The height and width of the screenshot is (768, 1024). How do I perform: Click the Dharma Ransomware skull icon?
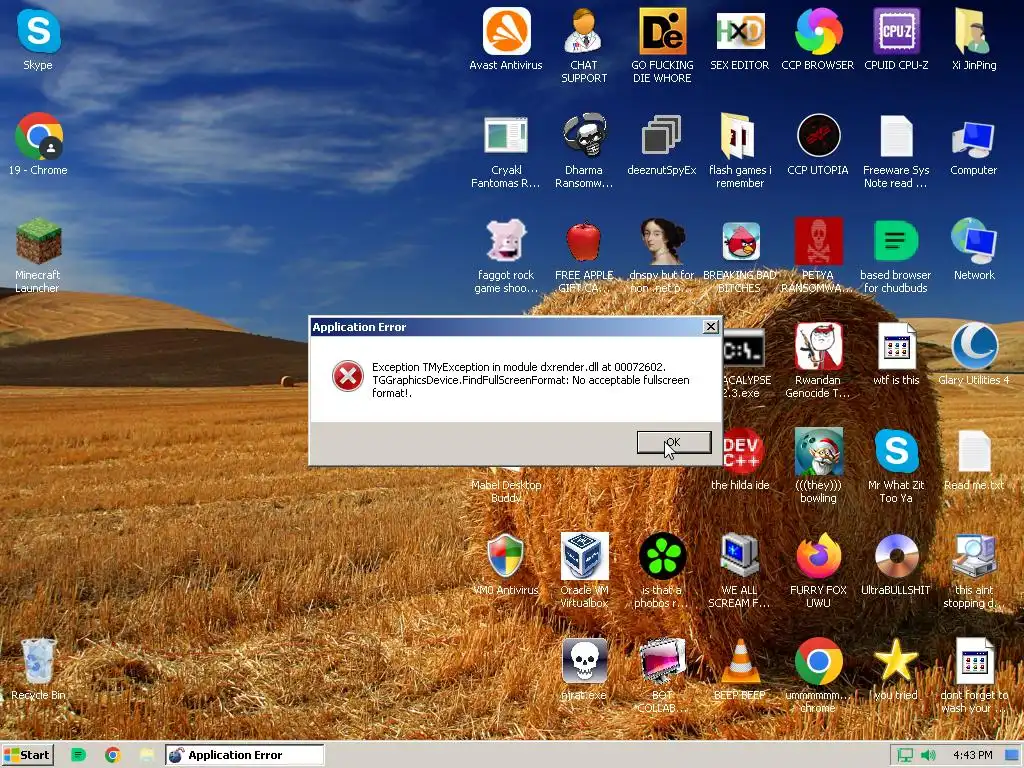click(x=584, y=136)
